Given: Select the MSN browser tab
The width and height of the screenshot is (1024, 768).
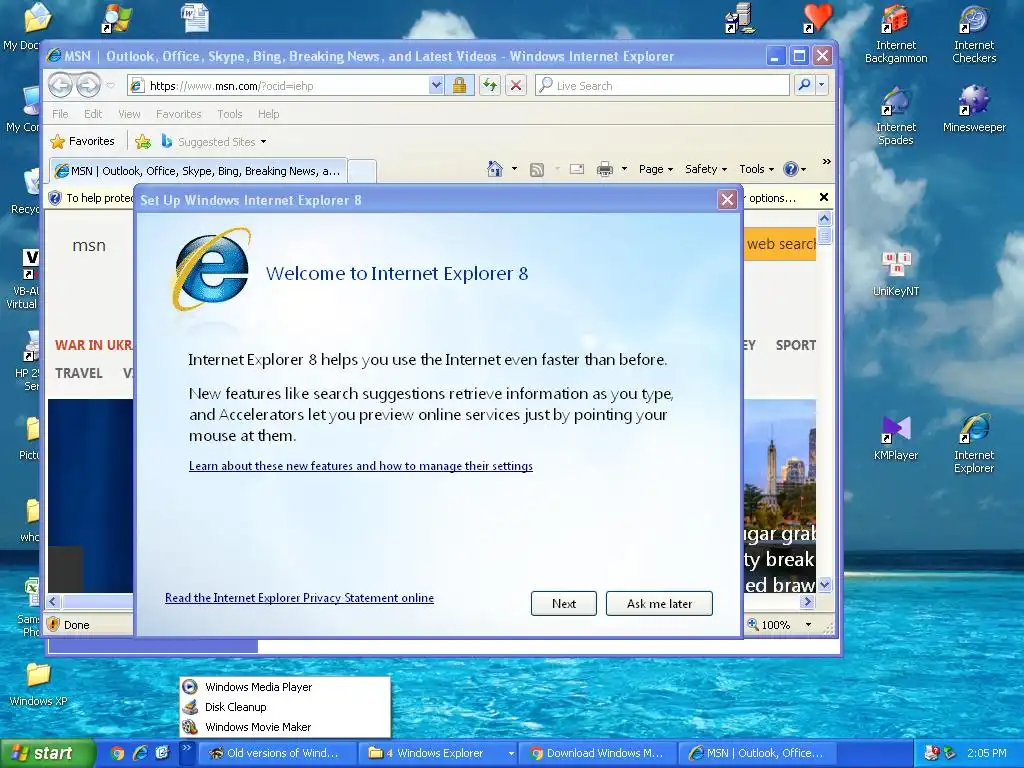Looking at the screenshot, I should tap(198, 171).
